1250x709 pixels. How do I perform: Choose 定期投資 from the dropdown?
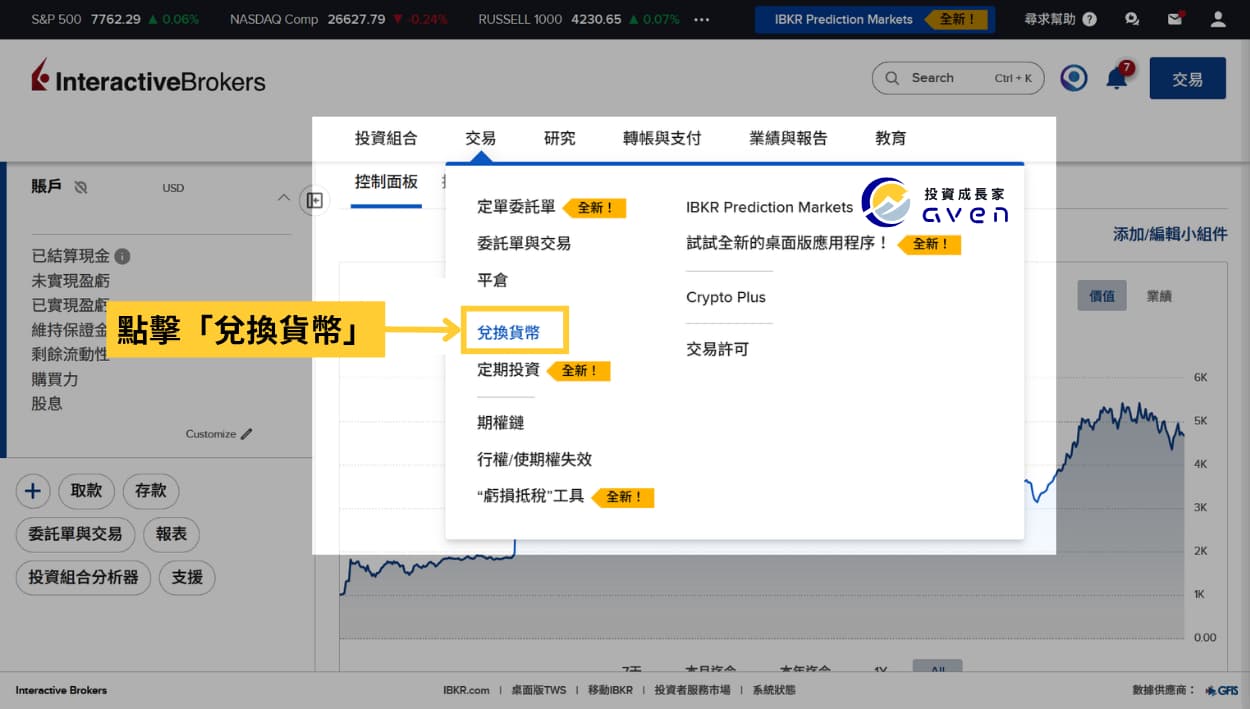click(x=508, y=370)
